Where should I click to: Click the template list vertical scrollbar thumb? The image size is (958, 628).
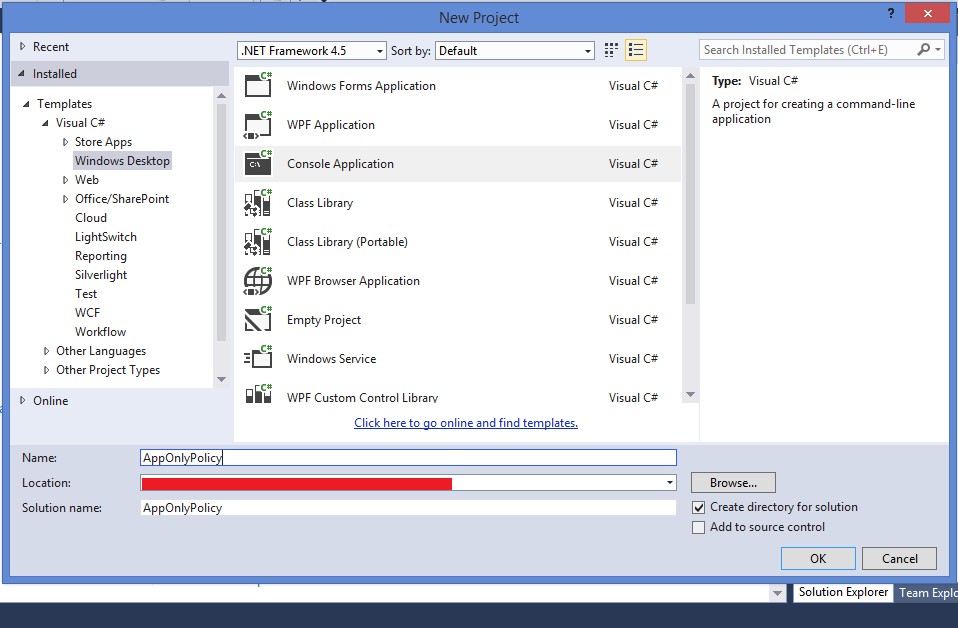[x=690, y=194]
